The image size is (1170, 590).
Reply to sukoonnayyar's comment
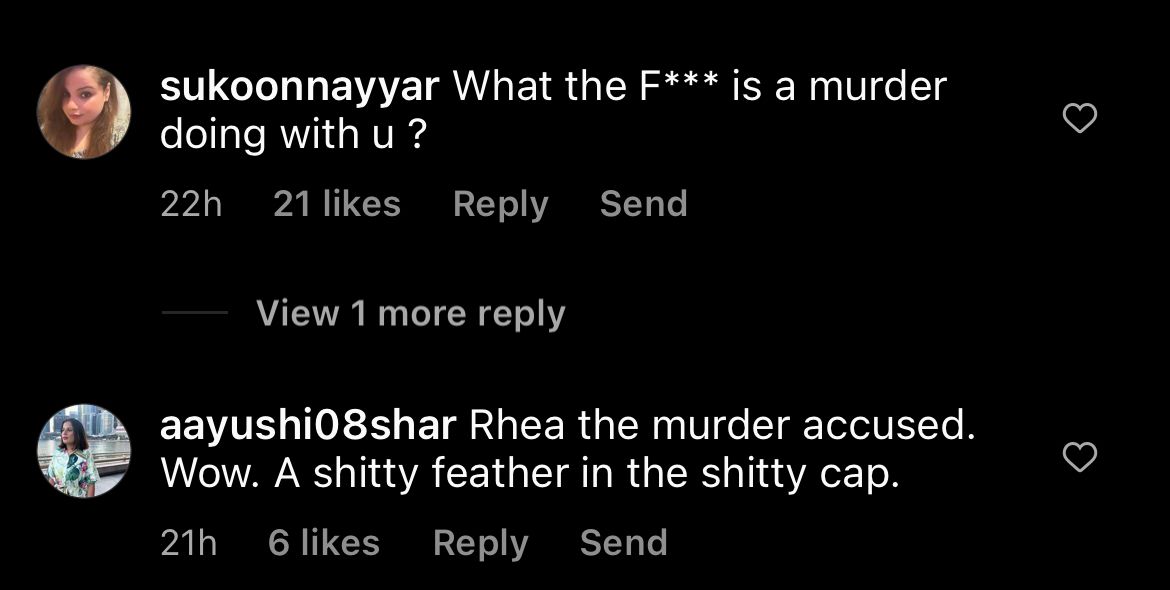pos(500,204)
